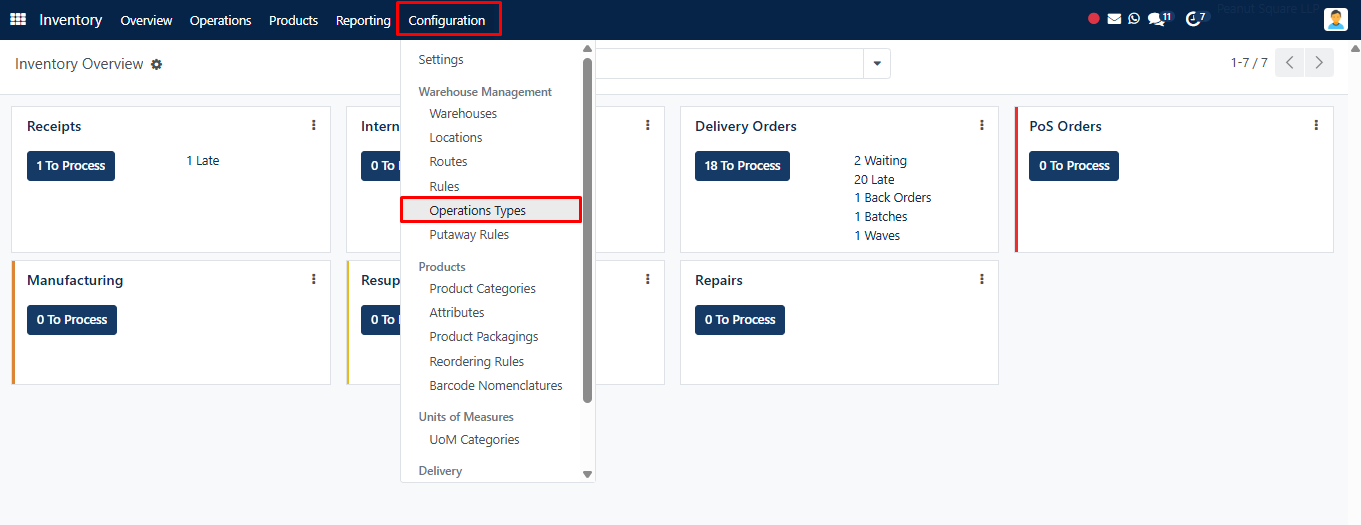The image size is (1361, 525).
Task: Click the red recording dot indicator
Action: click(x=1094, y=19)
